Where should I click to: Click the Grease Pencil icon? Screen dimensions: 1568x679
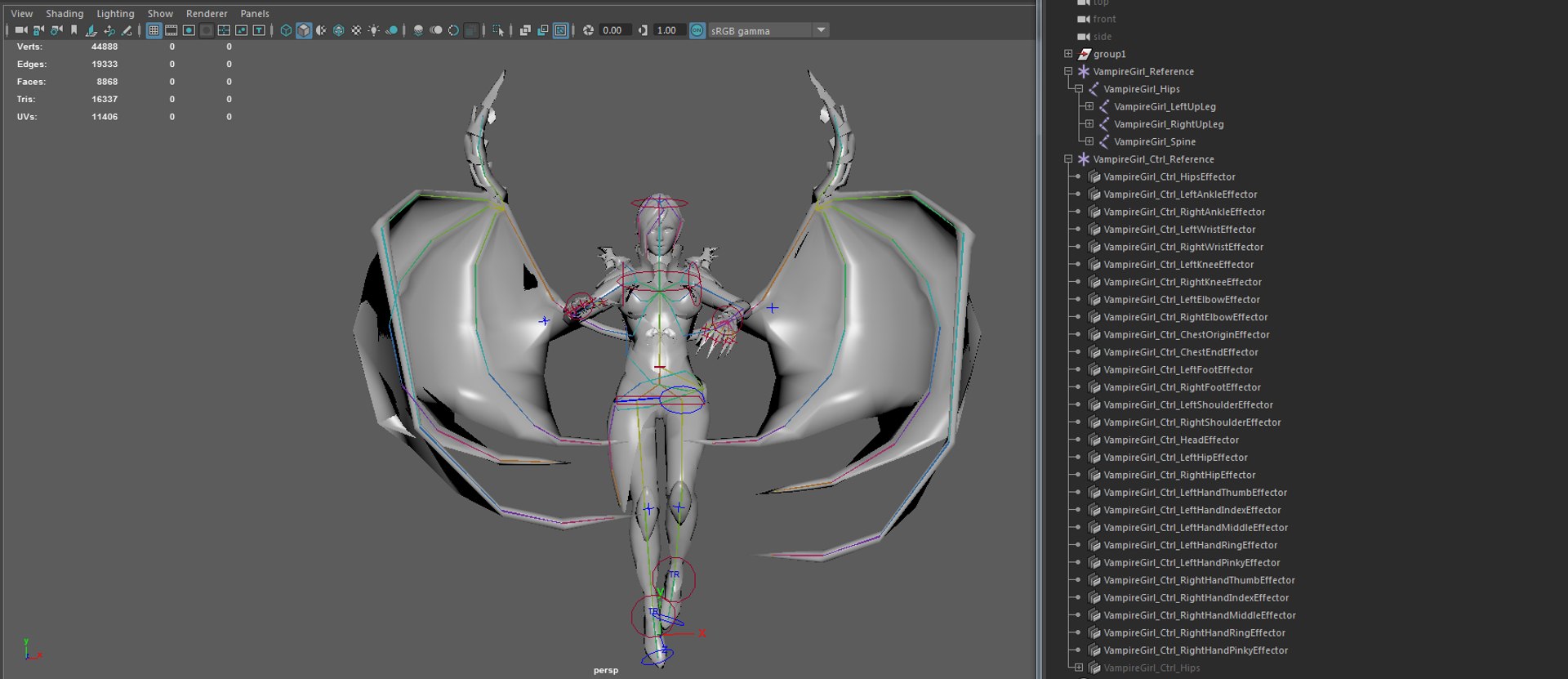tap(127, 30)
